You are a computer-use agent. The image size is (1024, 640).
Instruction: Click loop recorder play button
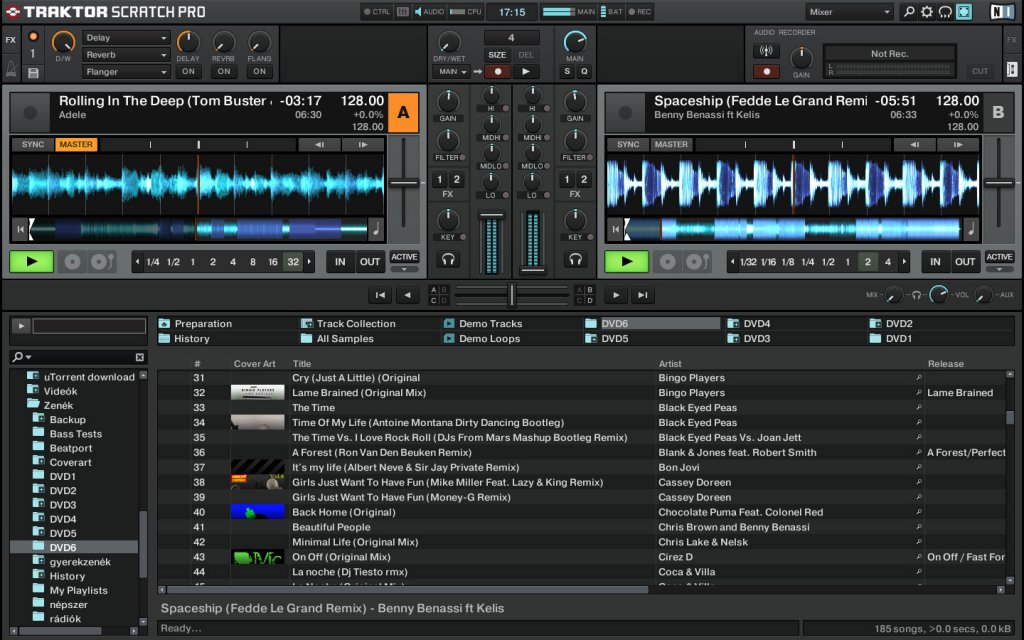(x=526, y=71)
